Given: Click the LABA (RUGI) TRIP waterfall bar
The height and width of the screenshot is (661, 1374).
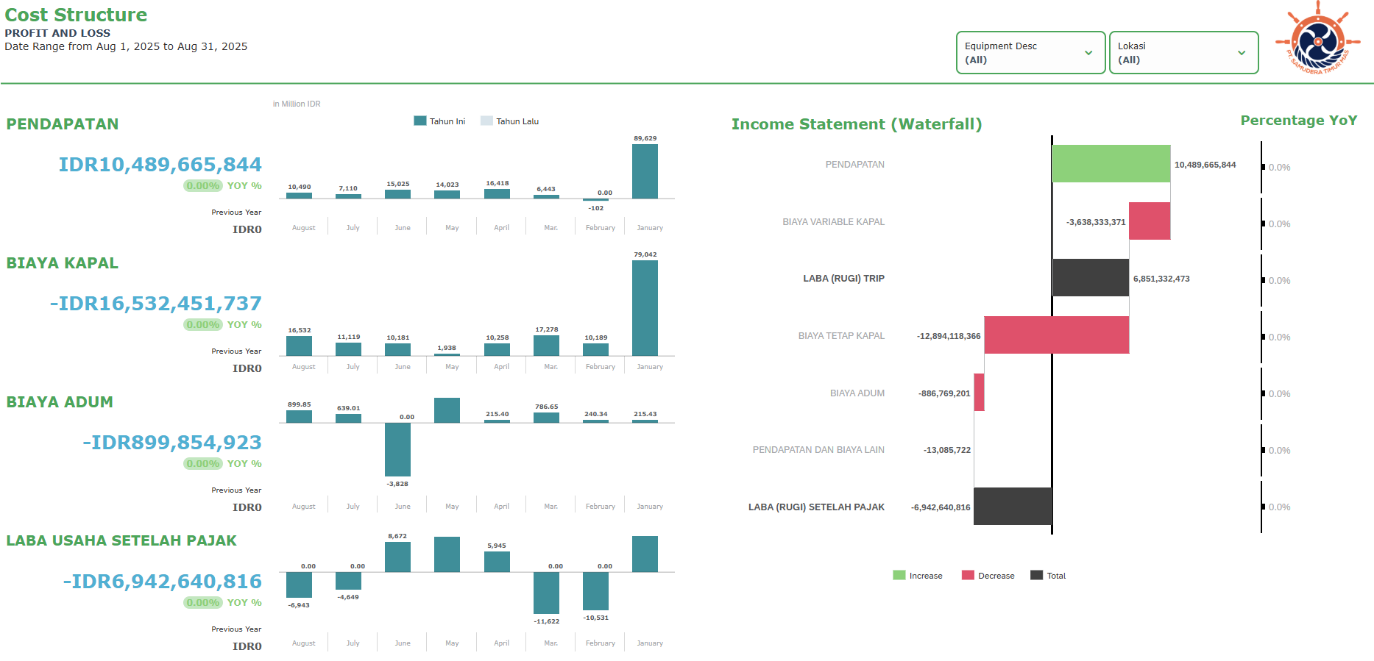Looking at the screenshot, I should click(x=1090, y=278).
